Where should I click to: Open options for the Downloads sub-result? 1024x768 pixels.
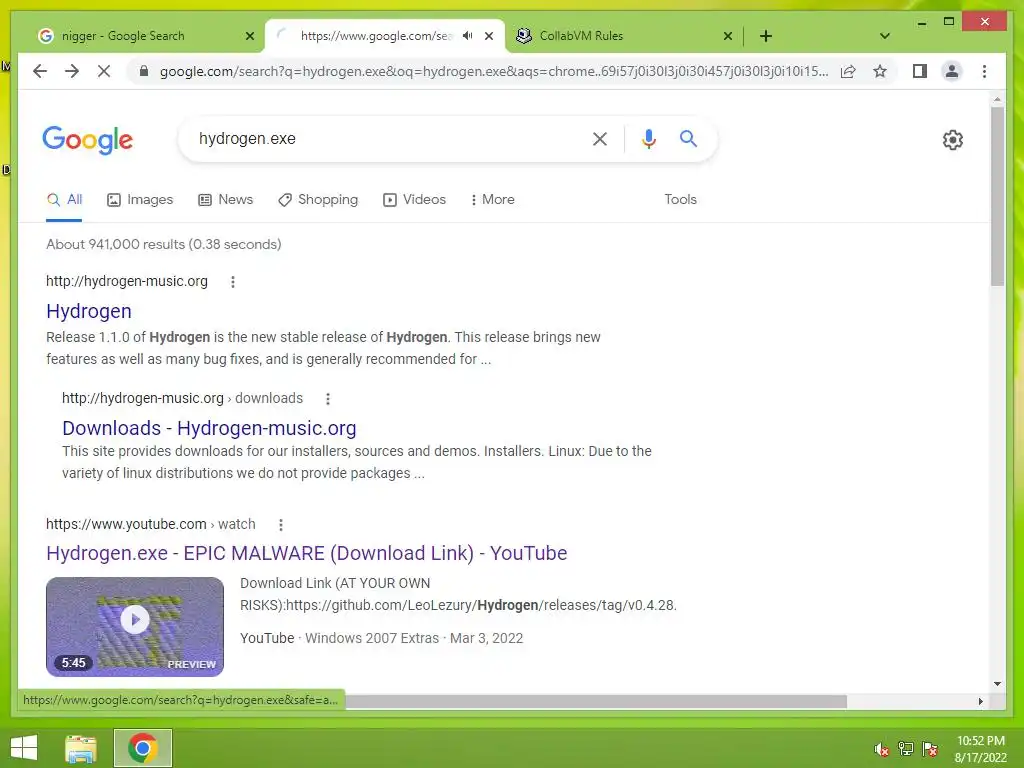click(x=328, y=398)
